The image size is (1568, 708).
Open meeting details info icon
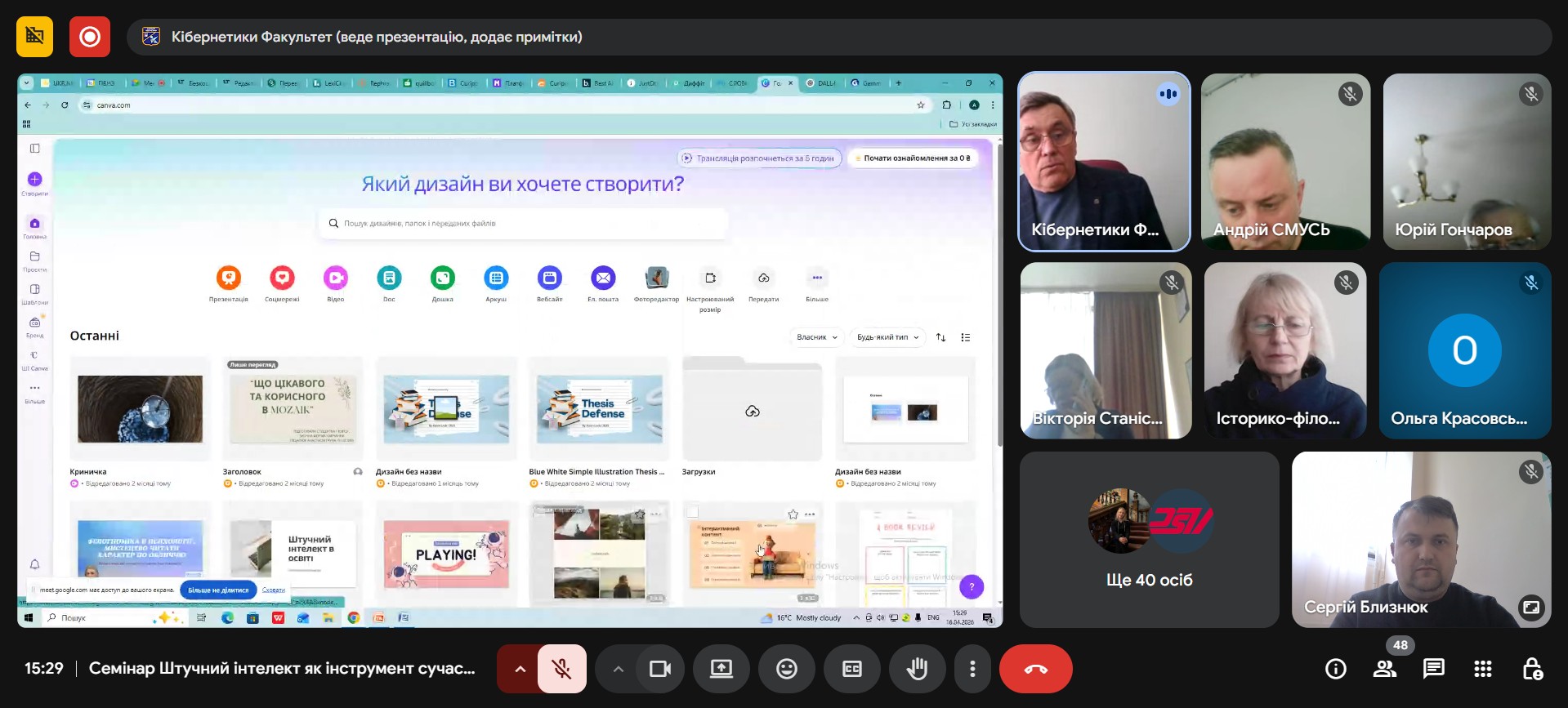pyautogui.click(x=1335, y=670)
